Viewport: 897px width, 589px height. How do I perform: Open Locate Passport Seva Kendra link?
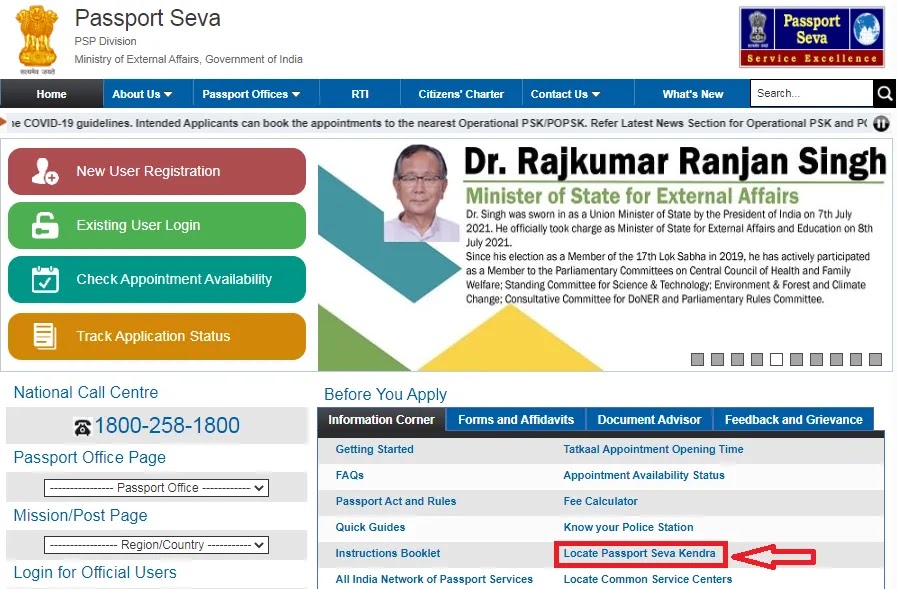639,553
